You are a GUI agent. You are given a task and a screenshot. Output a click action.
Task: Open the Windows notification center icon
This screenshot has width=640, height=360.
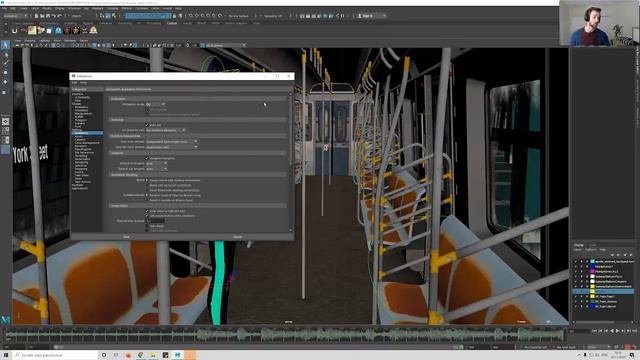click(x=631, y=355)
